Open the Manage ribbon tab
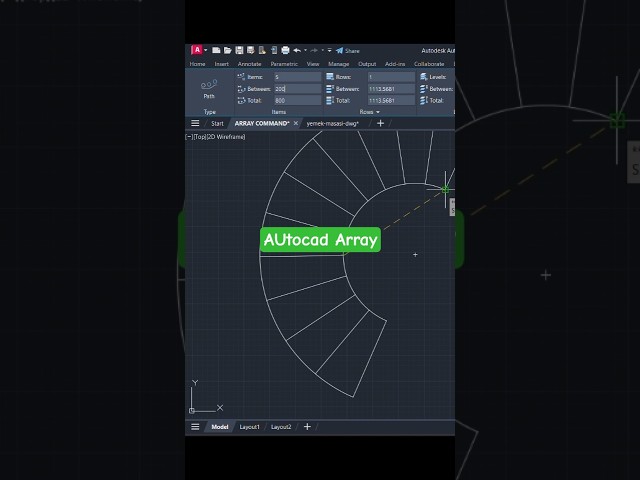640x480 pixels. [x=338, y=64]
